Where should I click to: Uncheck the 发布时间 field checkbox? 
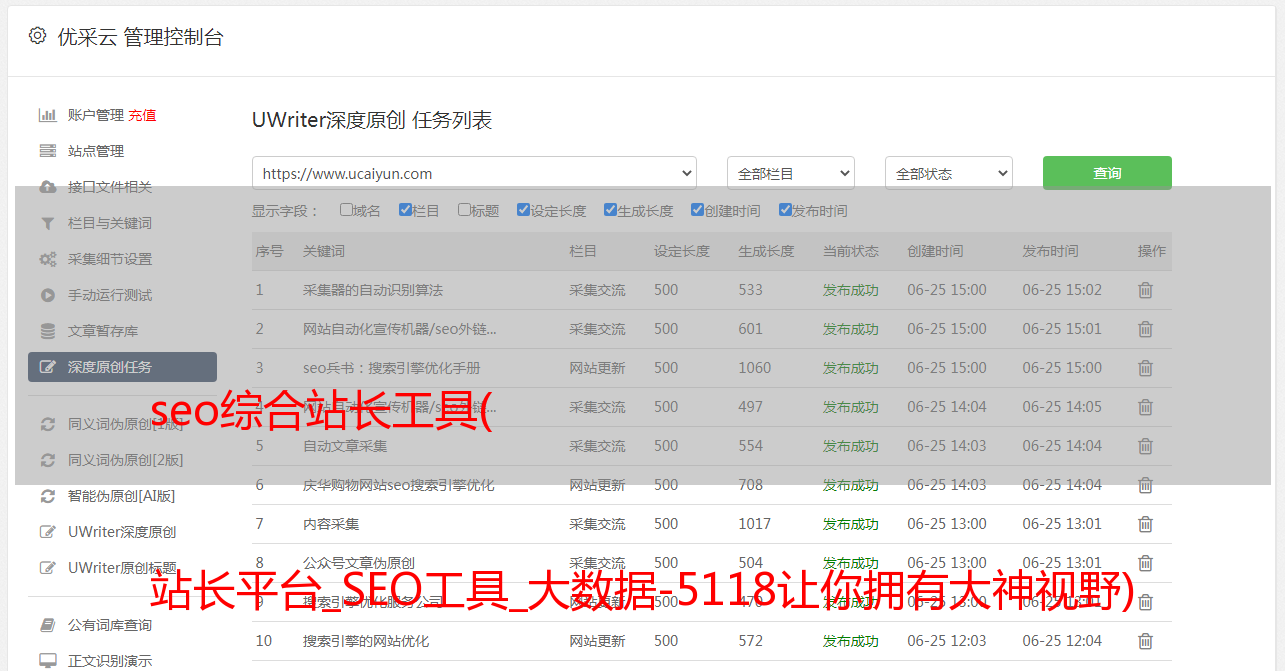pos(784,210)
